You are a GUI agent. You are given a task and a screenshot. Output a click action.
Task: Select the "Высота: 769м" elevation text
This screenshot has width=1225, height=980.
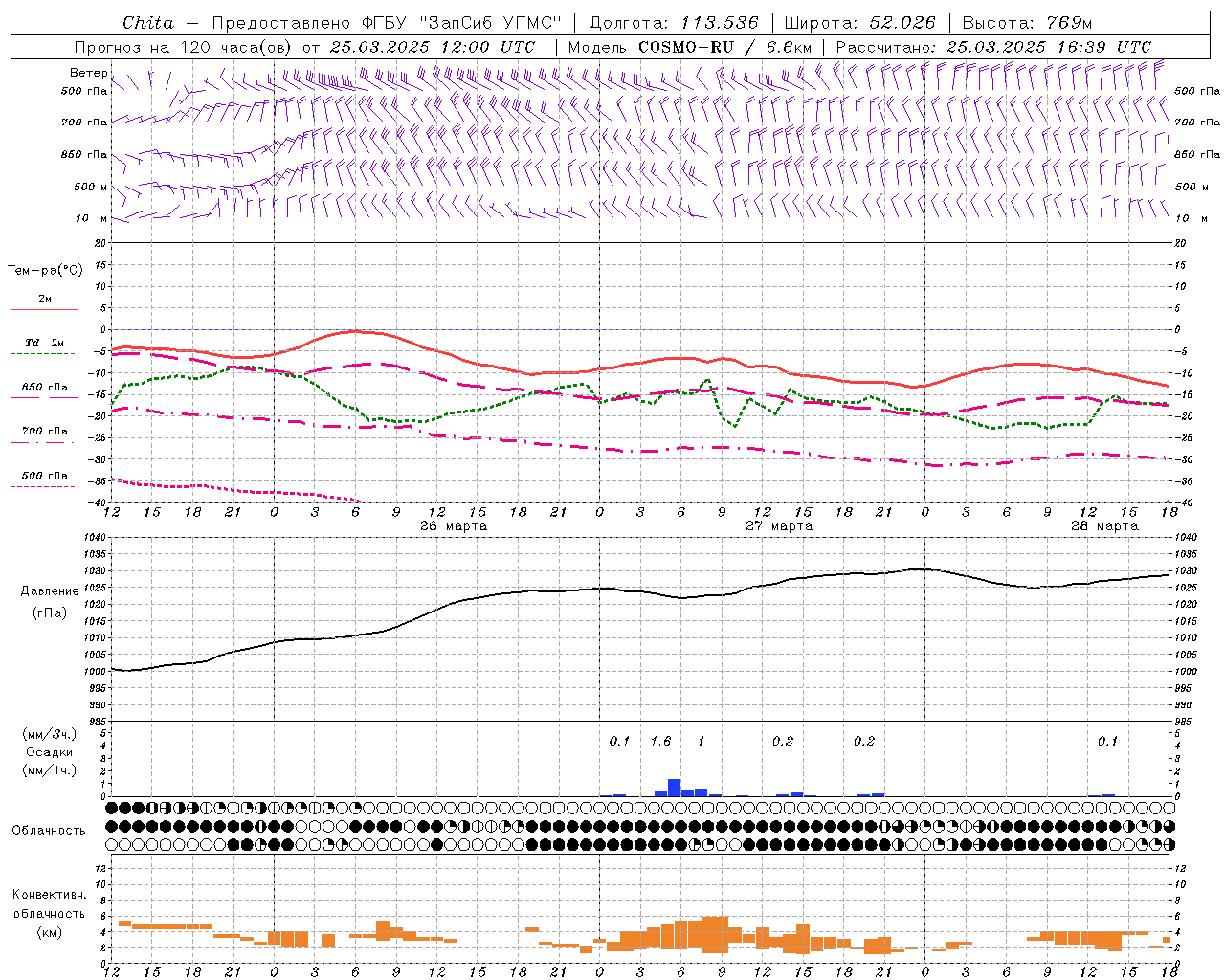[1027, 23]
